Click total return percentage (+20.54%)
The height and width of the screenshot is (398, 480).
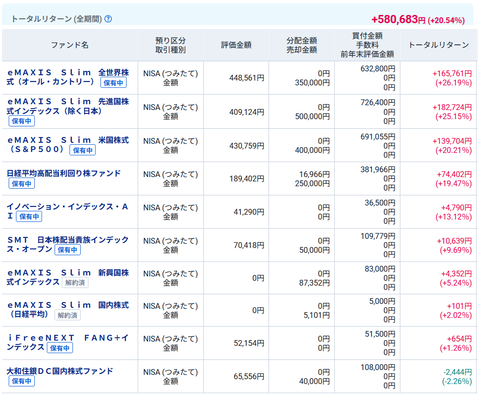tap(446, 20)
